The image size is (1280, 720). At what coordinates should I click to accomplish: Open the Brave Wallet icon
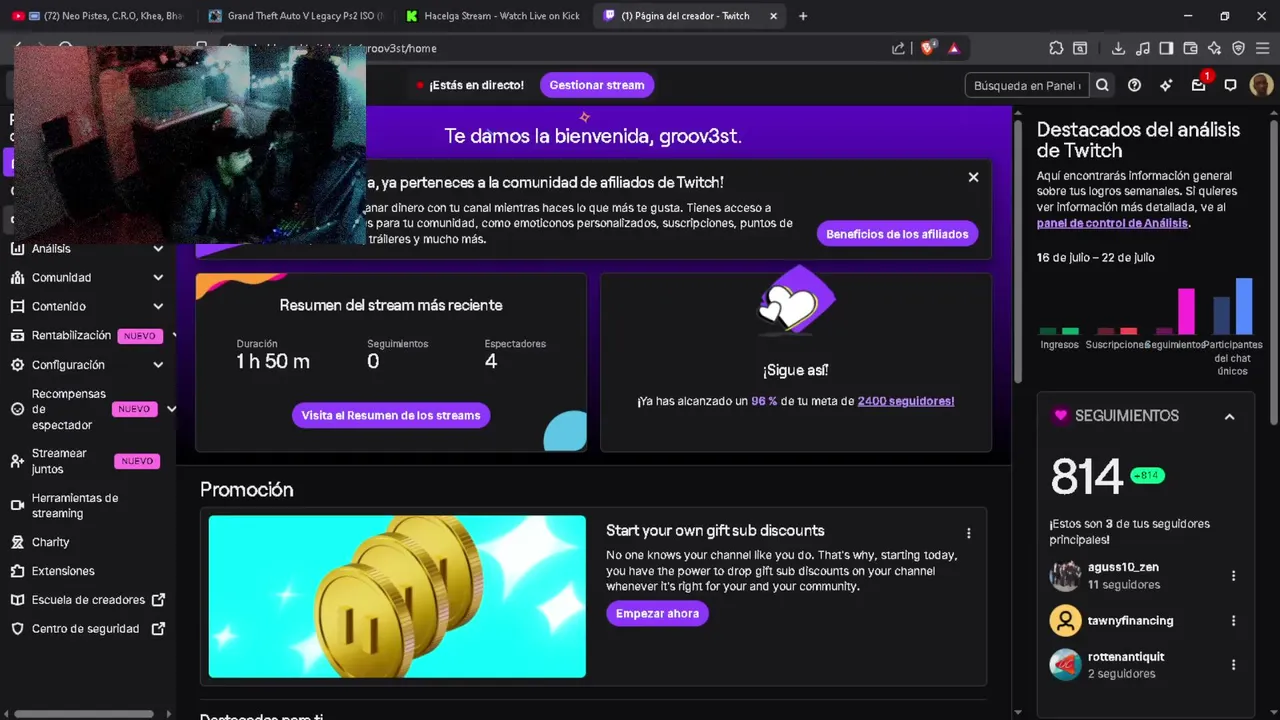[x=1190, y=48]
